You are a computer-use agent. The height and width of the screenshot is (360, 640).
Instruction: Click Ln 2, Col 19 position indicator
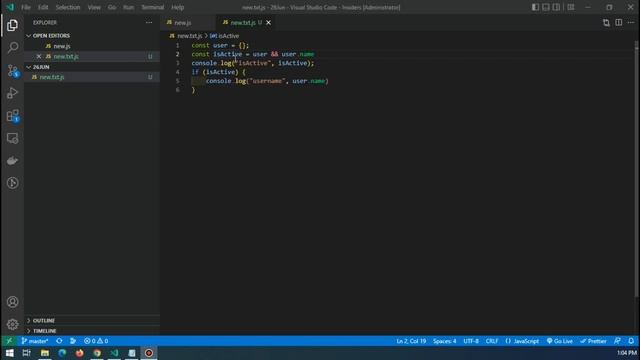(411, 341)
